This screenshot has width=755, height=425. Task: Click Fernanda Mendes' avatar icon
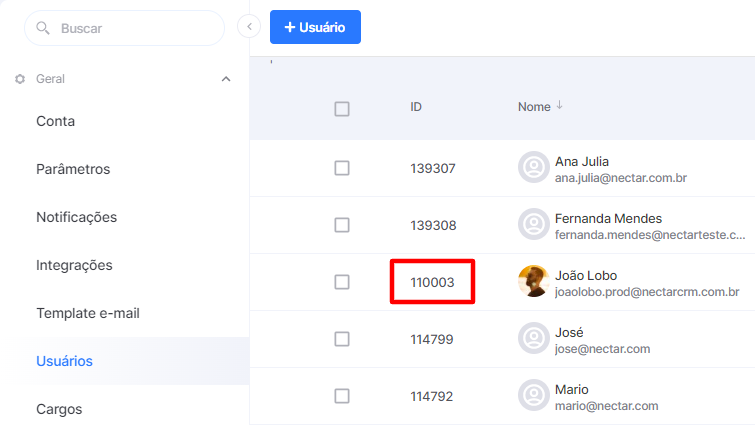click(x=533, y=225)
